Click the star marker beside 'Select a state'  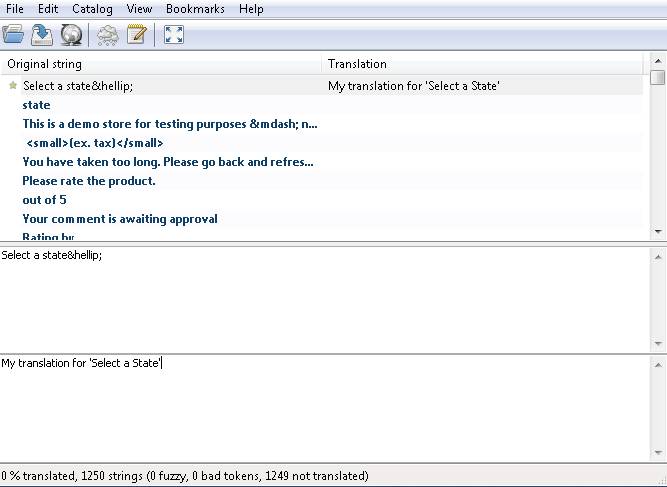coord(13,85)
